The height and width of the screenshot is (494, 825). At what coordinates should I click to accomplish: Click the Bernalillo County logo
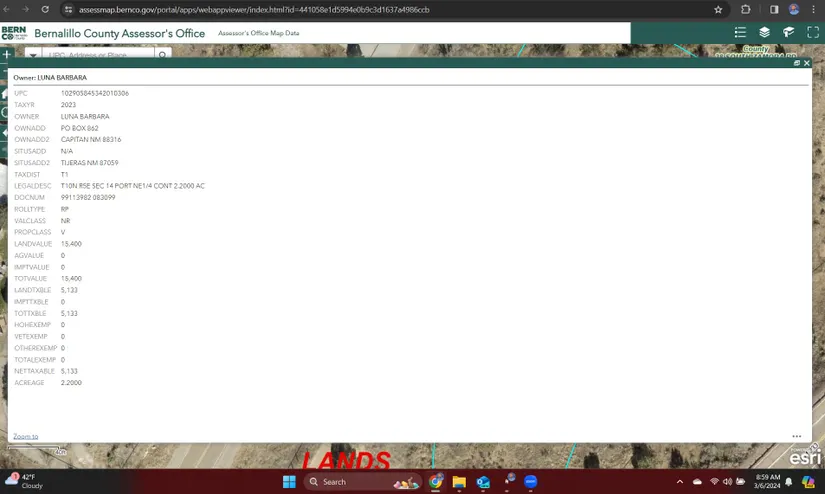click(x=14, y=33)
